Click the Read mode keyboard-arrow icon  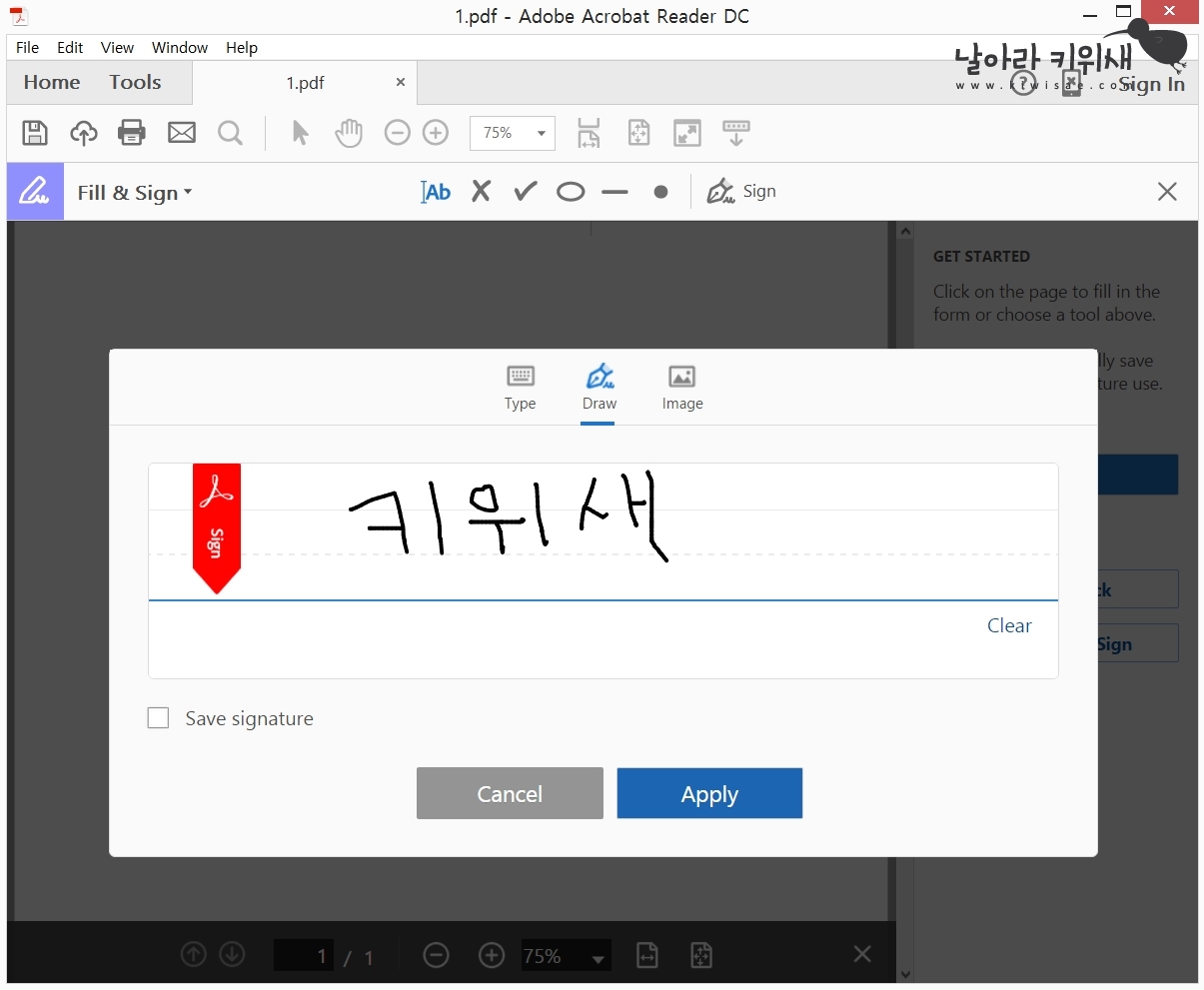click(x=736, y=133)
